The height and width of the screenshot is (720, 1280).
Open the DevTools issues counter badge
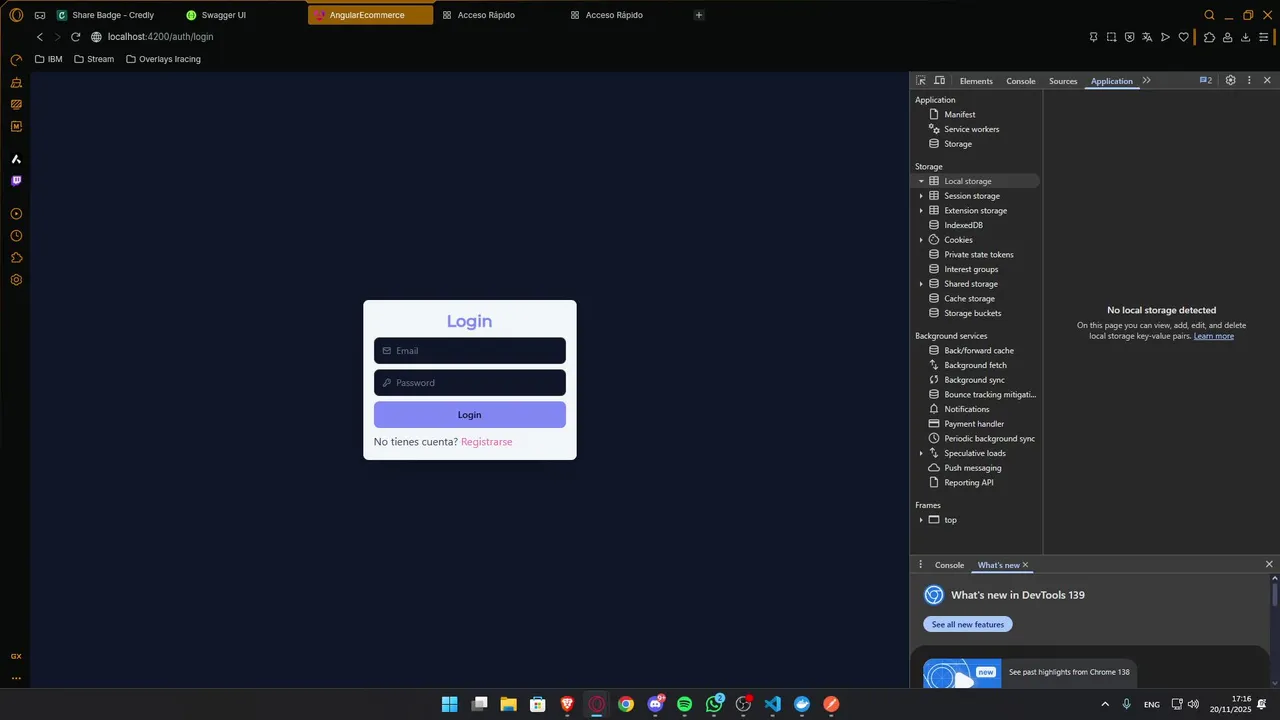[1206, 81]
